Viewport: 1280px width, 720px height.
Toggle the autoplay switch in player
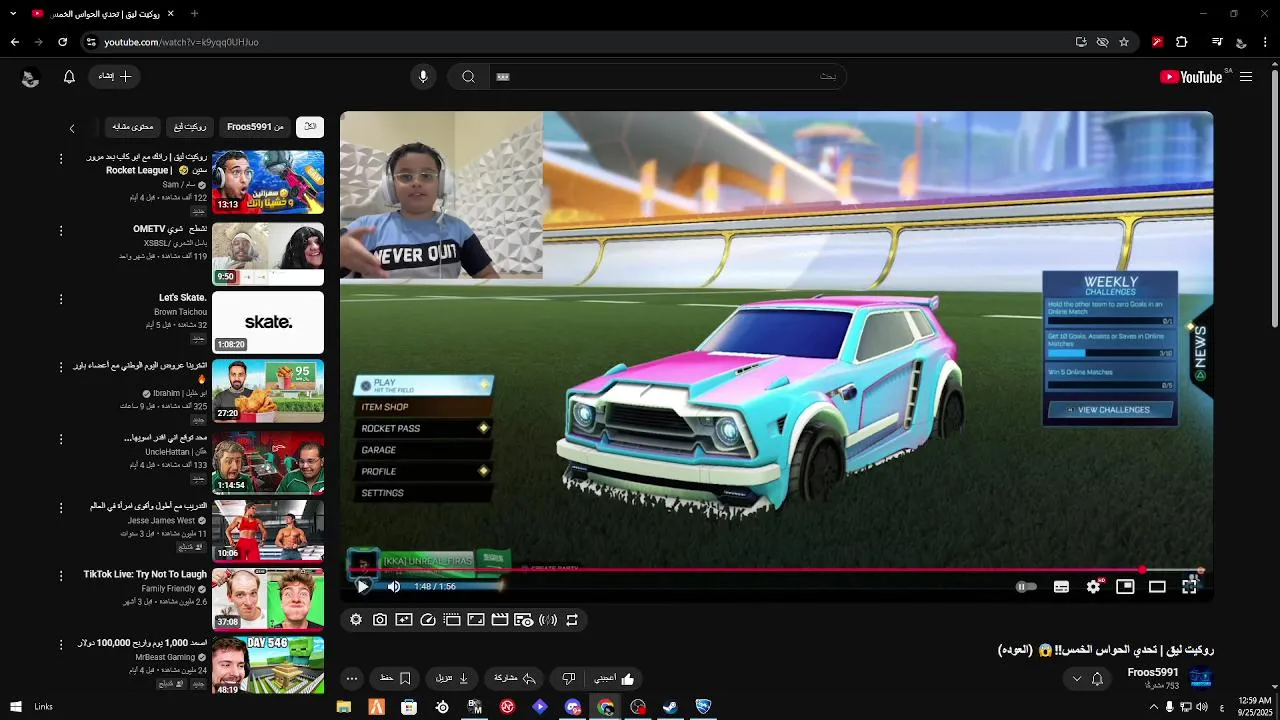(x=1027, y=587)
